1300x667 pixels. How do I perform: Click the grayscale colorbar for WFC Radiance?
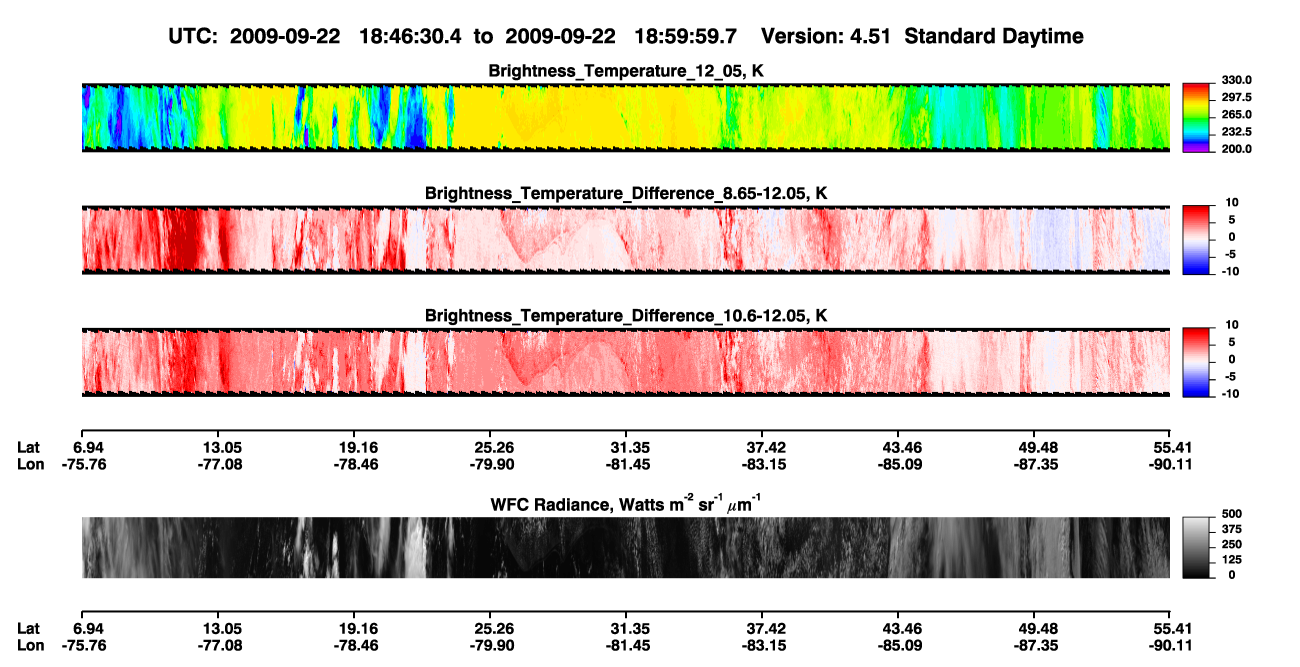click(1196, 548)
